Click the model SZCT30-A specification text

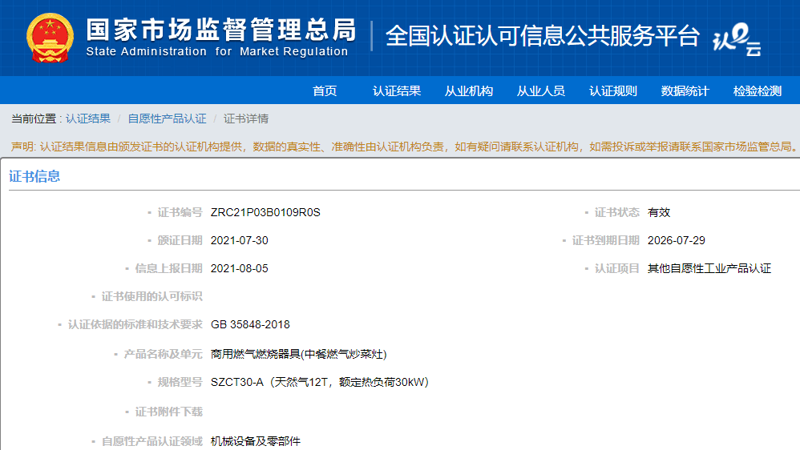click(319, 382)
